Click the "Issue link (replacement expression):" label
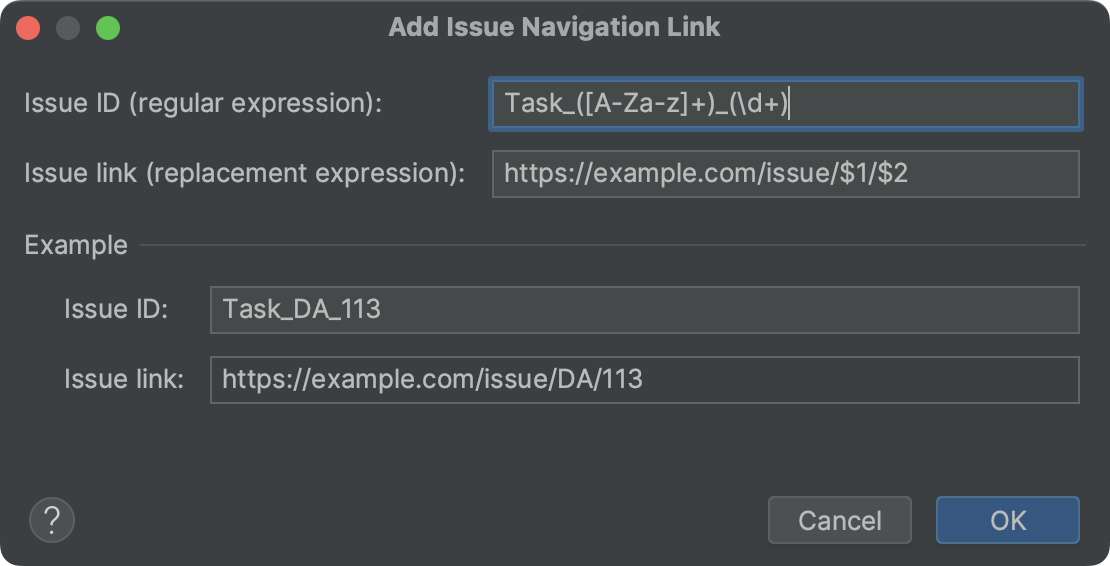Viewport: 1110px width, 566px height. click(x=245, y=174)
